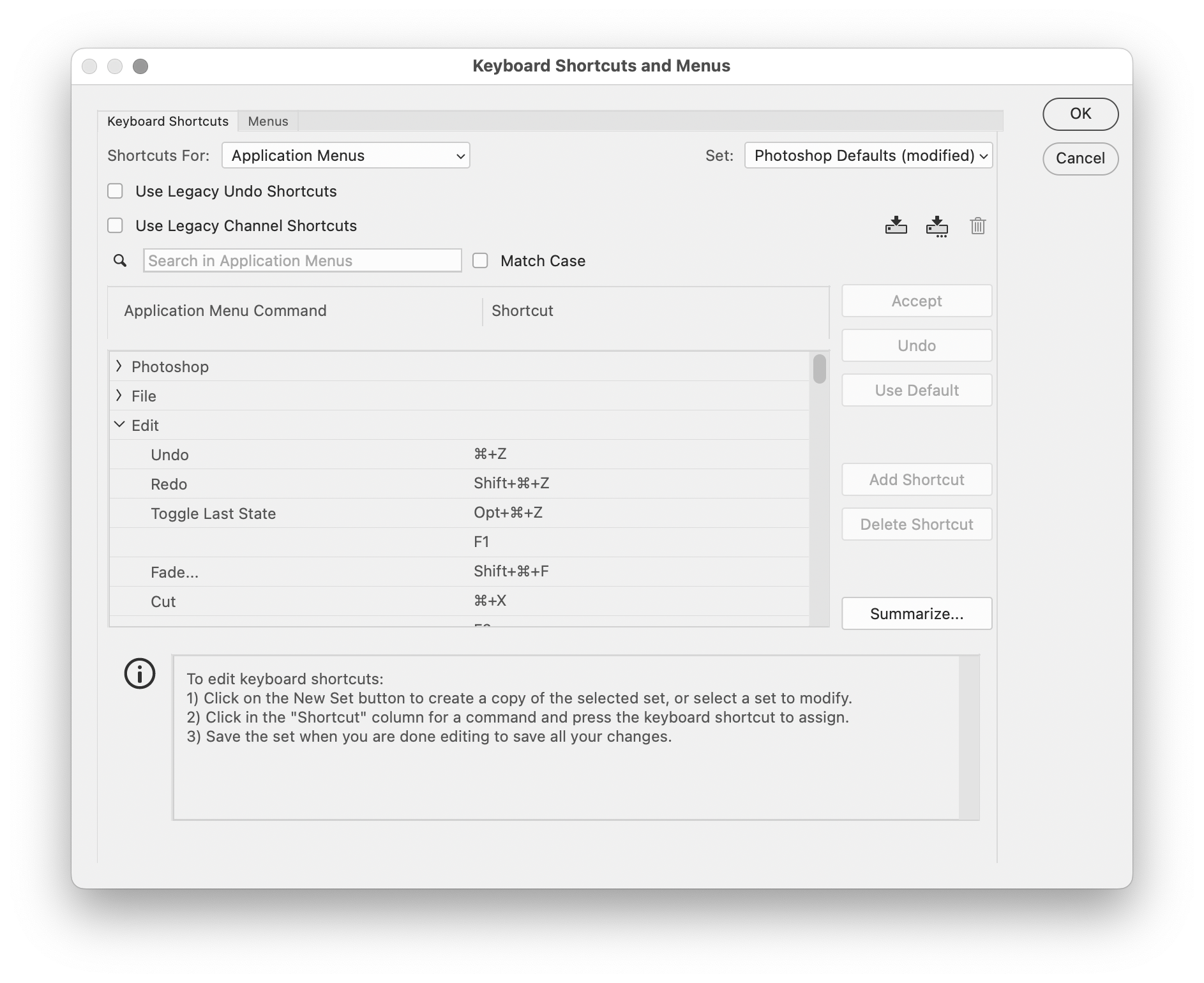Select the Keyboard Shortcuts tab

[168, 121]
